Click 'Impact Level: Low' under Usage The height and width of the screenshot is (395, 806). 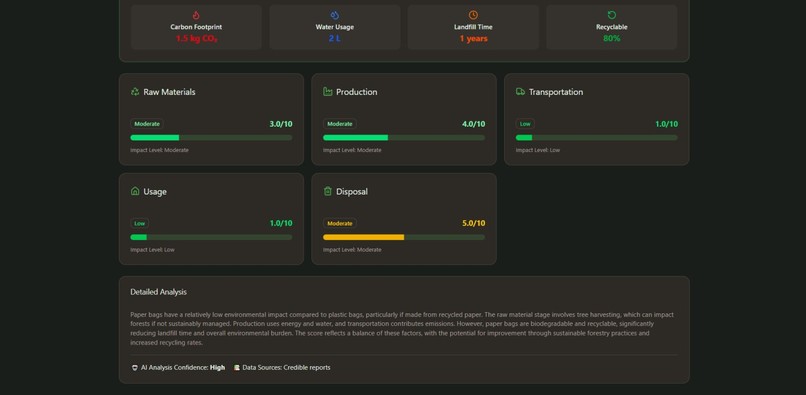(152, 250)
